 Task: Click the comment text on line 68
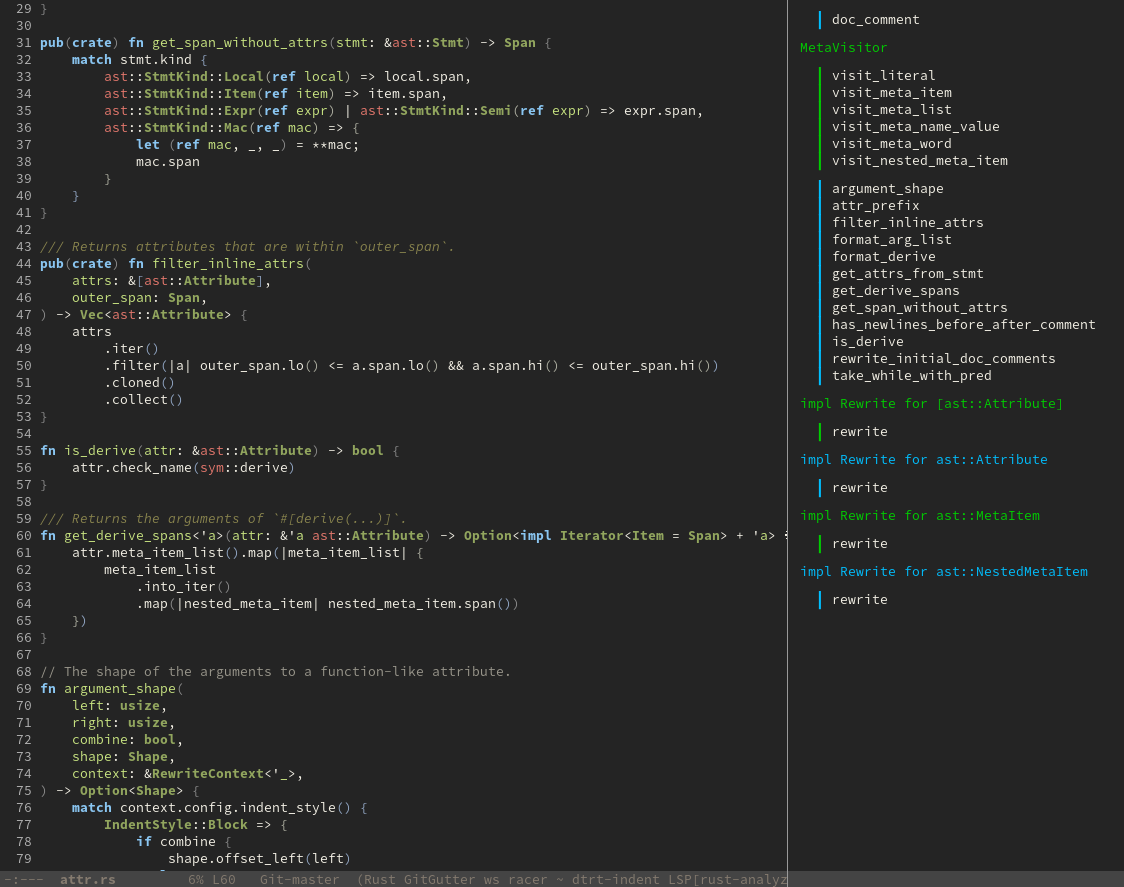point(275,672)
